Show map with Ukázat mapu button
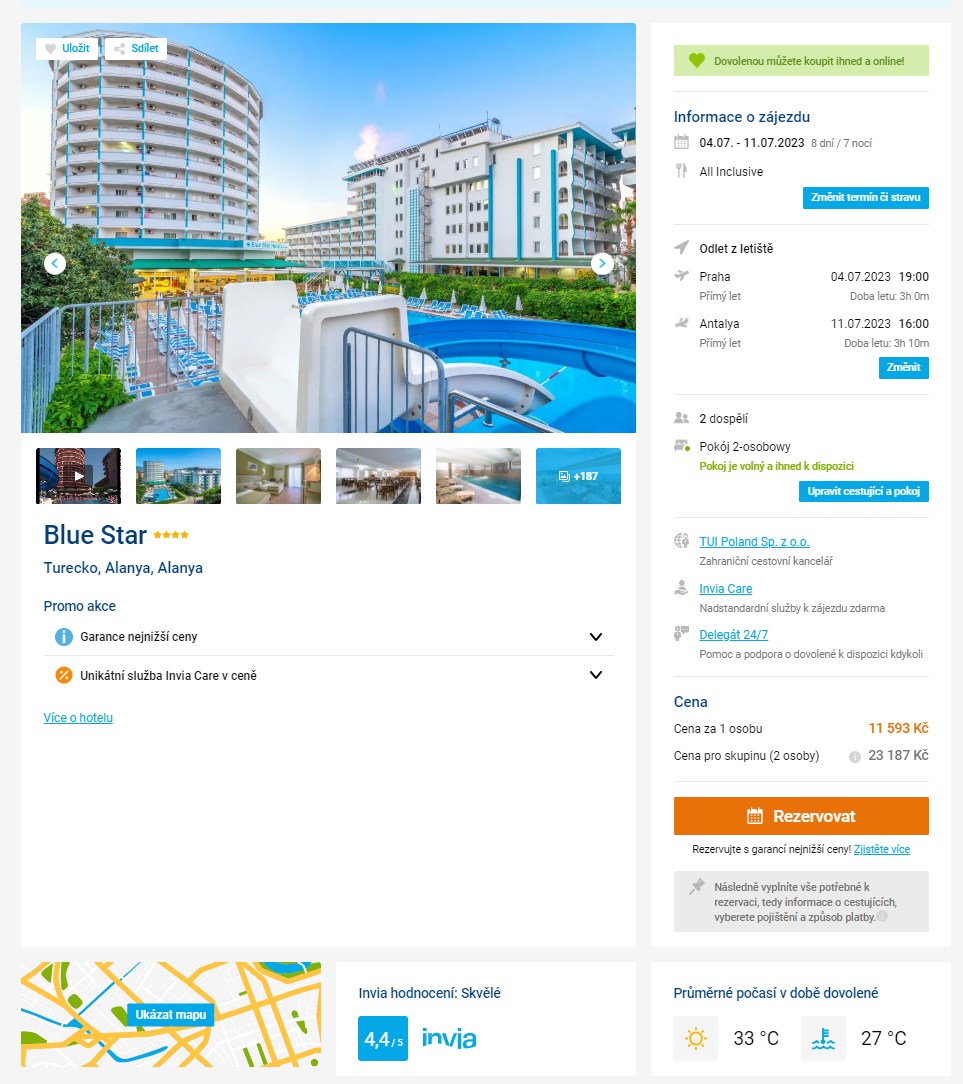The image size is (963, 1084). click(x=171, y=1015)
